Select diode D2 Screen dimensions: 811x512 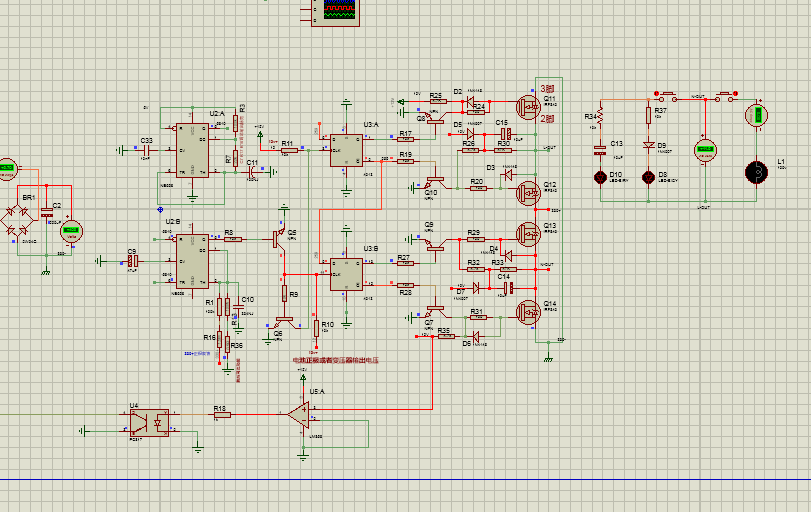pyautogui.click(x=470, y=101)
